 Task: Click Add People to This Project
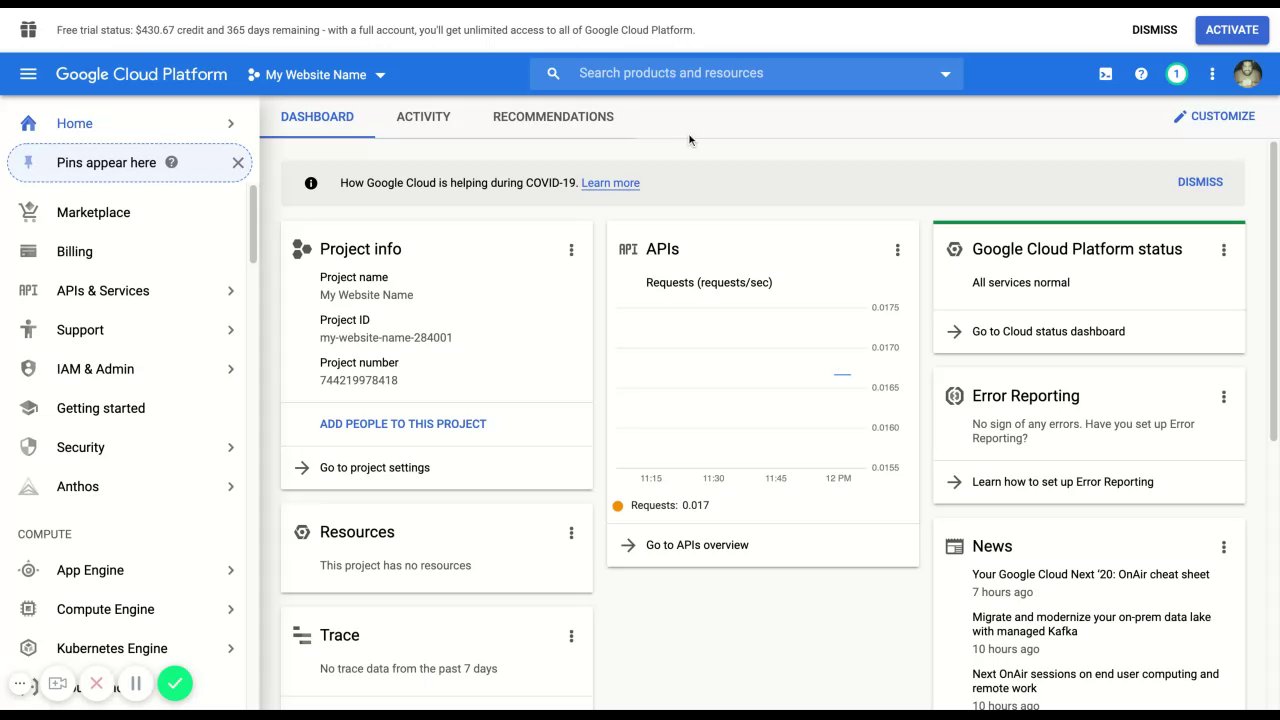click(x=403, y=424)
